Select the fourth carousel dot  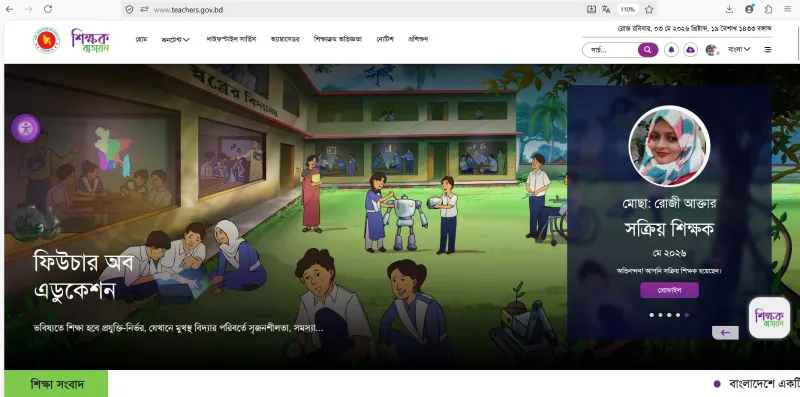click(678, 315)
